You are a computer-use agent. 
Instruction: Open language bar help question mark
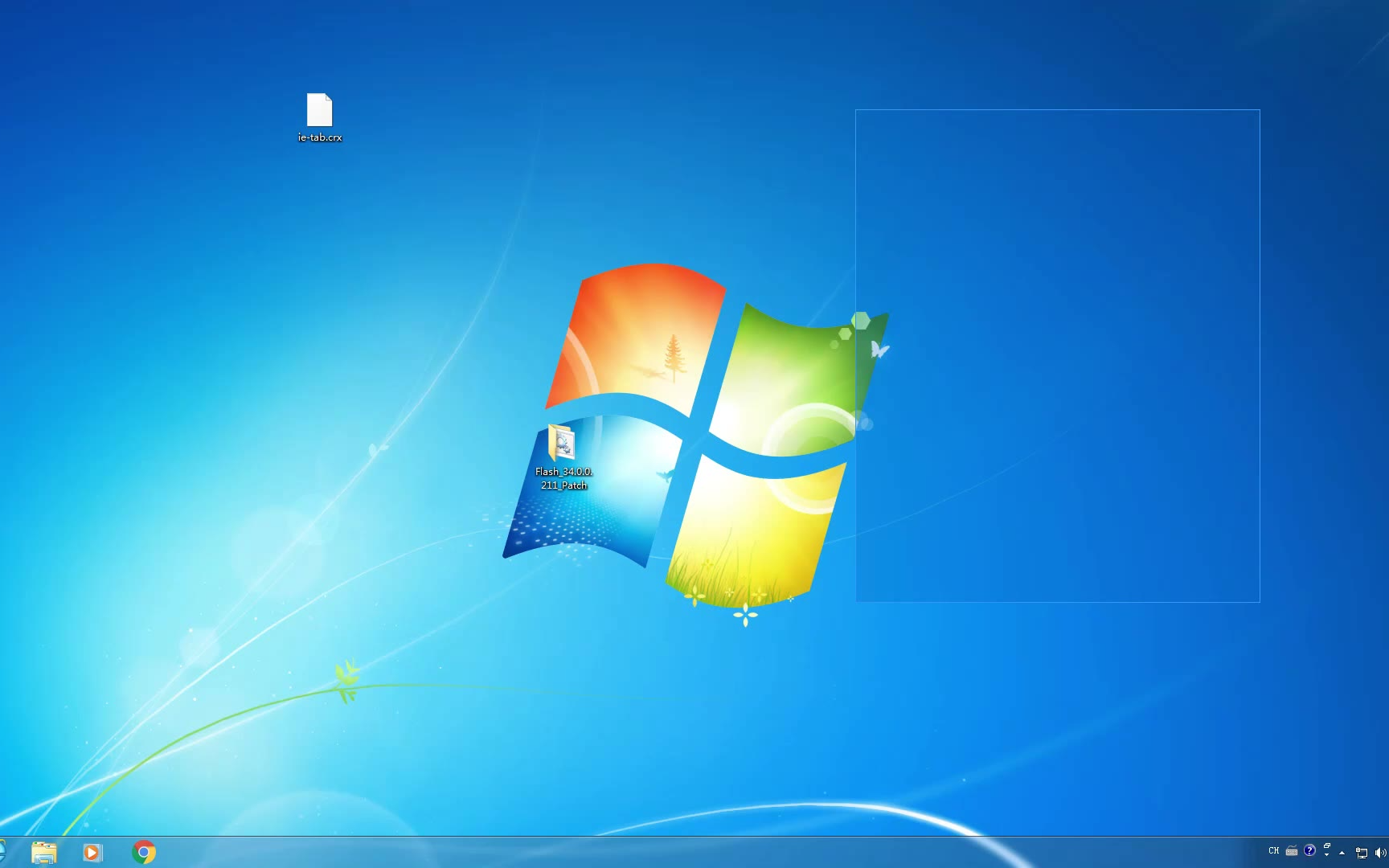coord(1309,850)
